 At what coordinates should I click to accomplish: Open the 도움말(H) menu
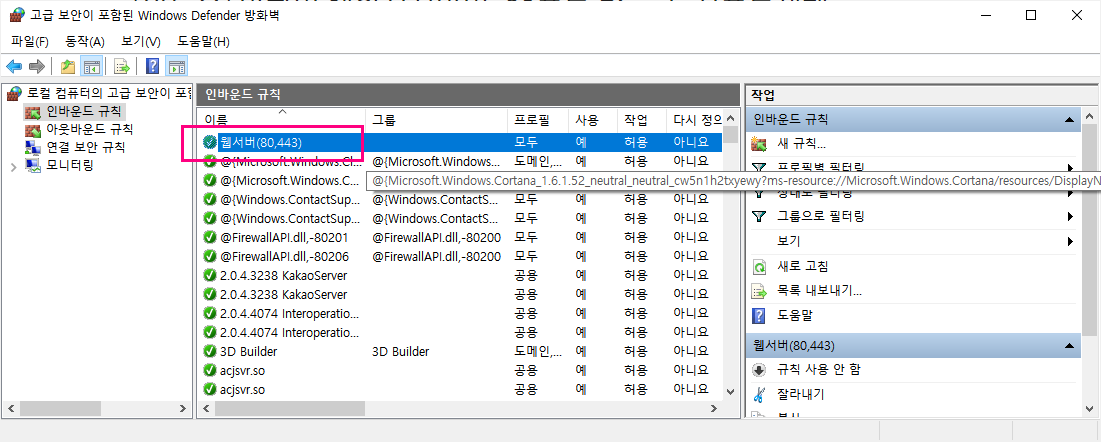click(204, 41)
